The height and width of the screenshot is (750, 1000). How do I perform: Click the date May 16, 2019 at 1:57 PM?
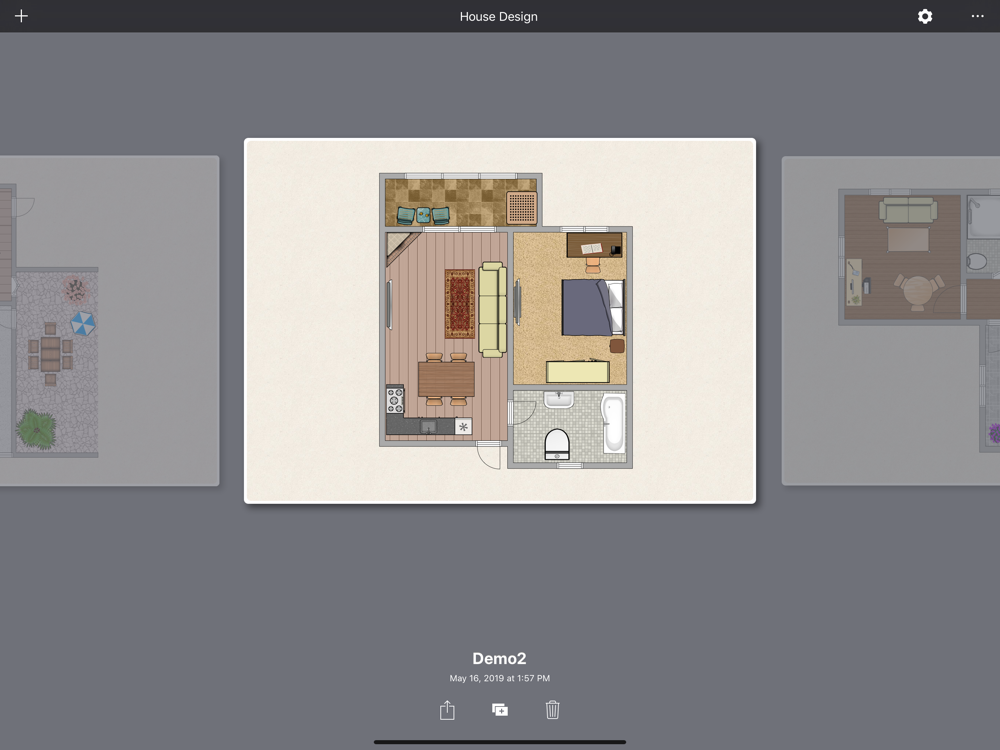coord(499,678)
